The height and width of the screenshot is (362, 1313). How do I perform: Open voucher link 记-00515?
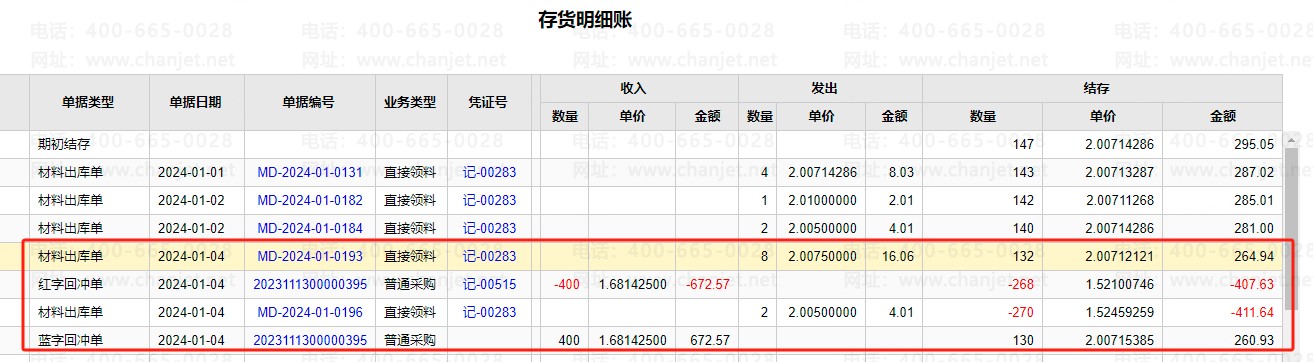pyautogui.click(x=490, y=284)
